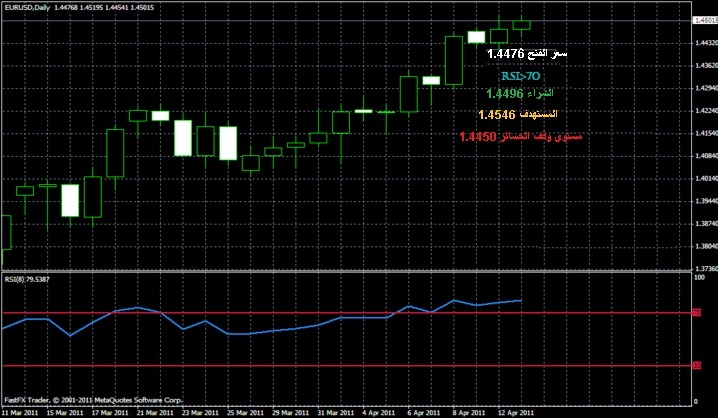Click the RSI 70 level marker tag
The width and height of the screenshot is (718, 418).
pyautogui.click(x=696, y=313)
